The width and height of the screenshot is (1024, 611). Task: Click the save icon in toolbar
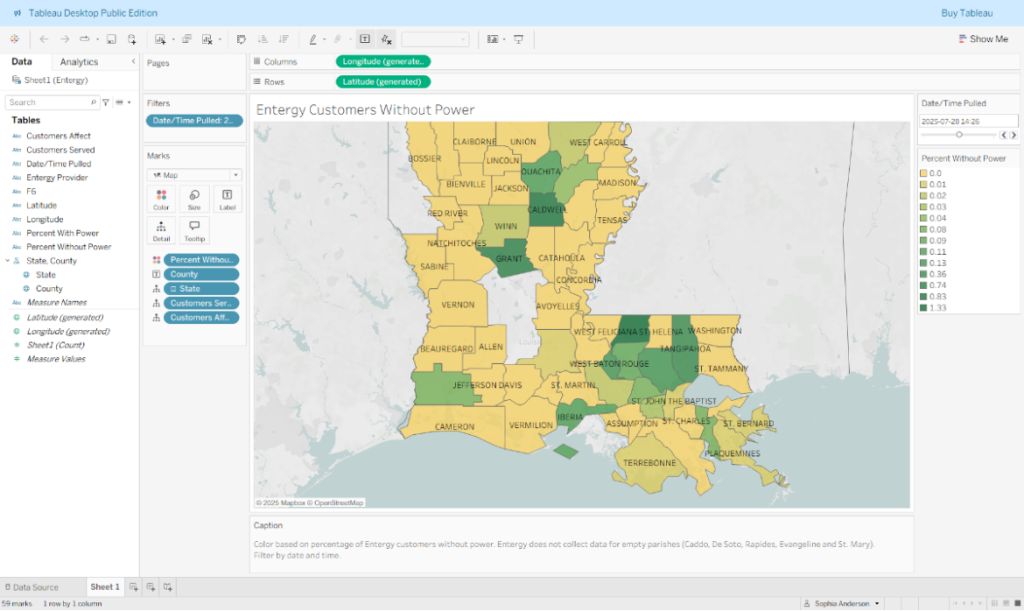coord(112,39)
